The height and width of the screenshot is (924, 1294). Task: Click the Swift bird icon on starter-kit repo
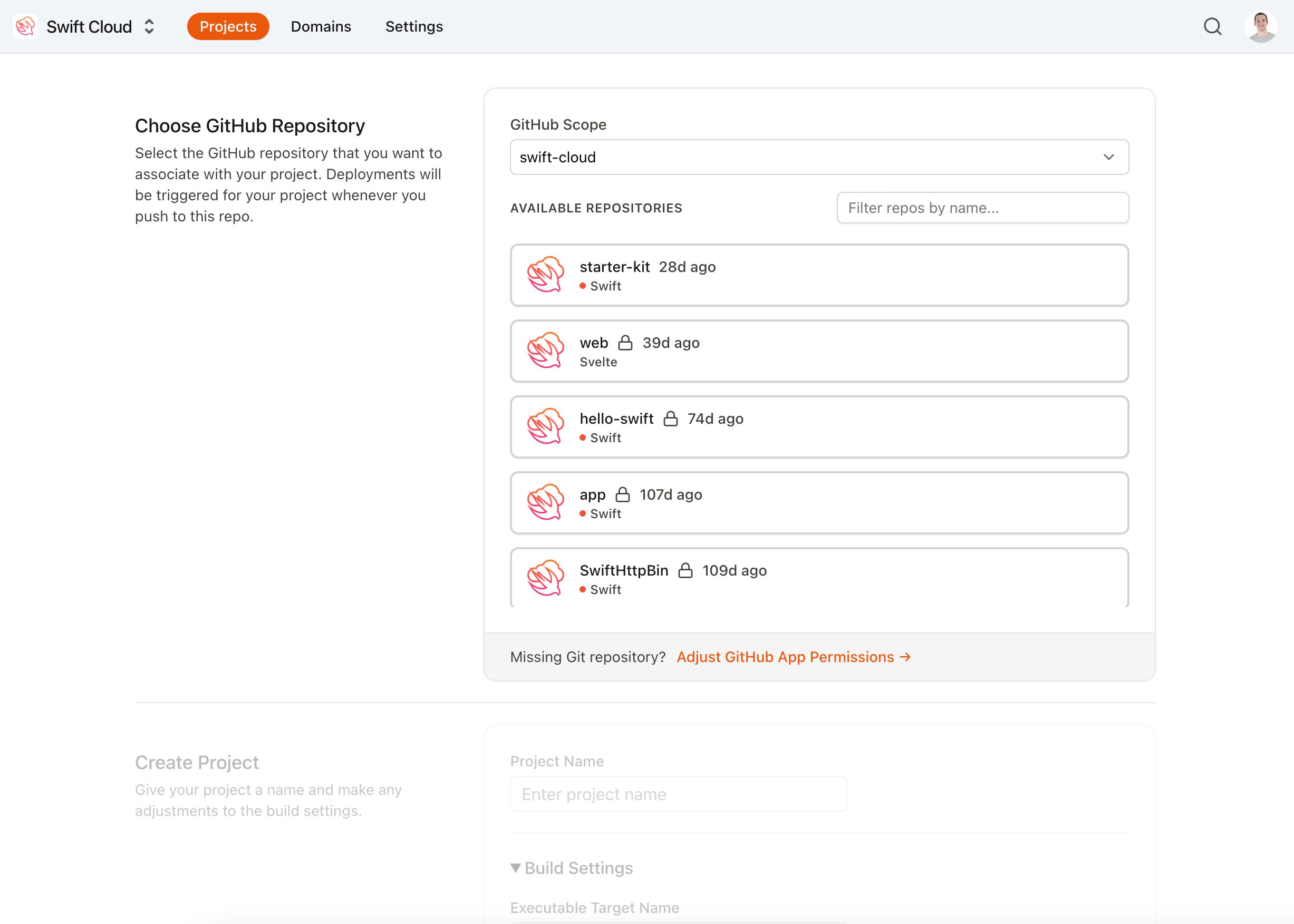click(545, 275)
